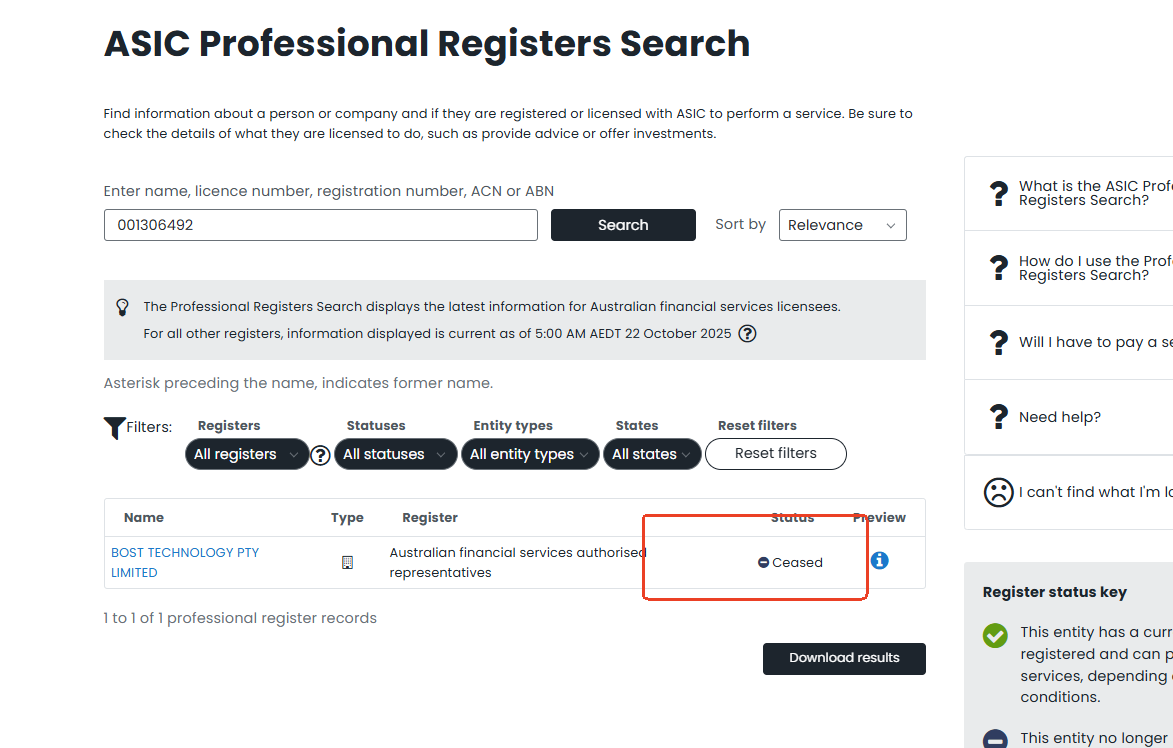Click the lightbulb tip icon
Image resolution: width=1173 pixels, height=748 pixels.
click(123, 306)
